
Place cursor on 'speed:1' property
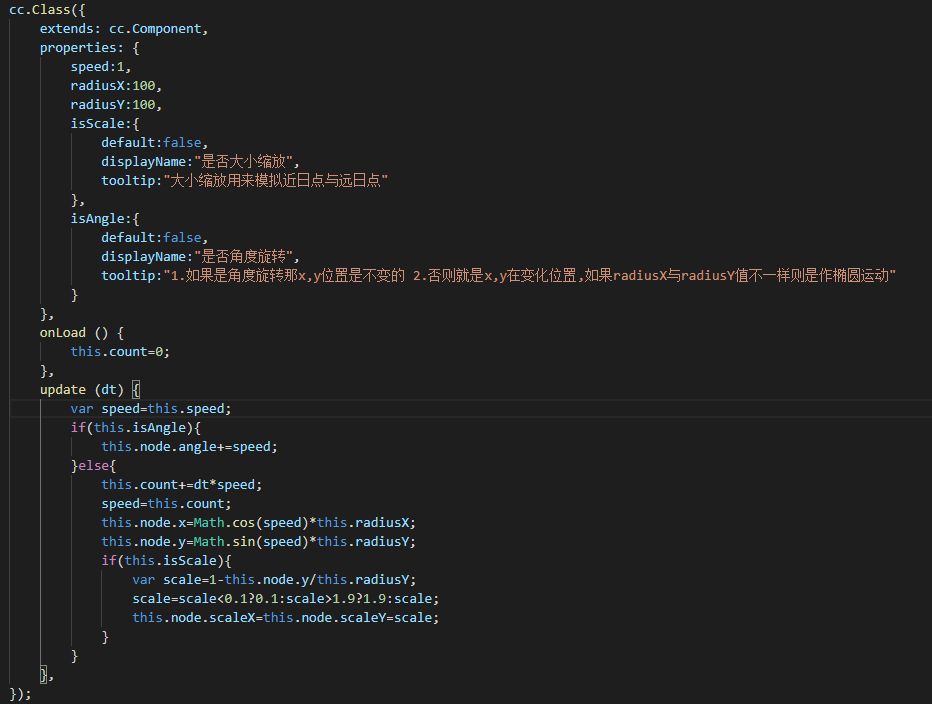[x=100, y=67]
